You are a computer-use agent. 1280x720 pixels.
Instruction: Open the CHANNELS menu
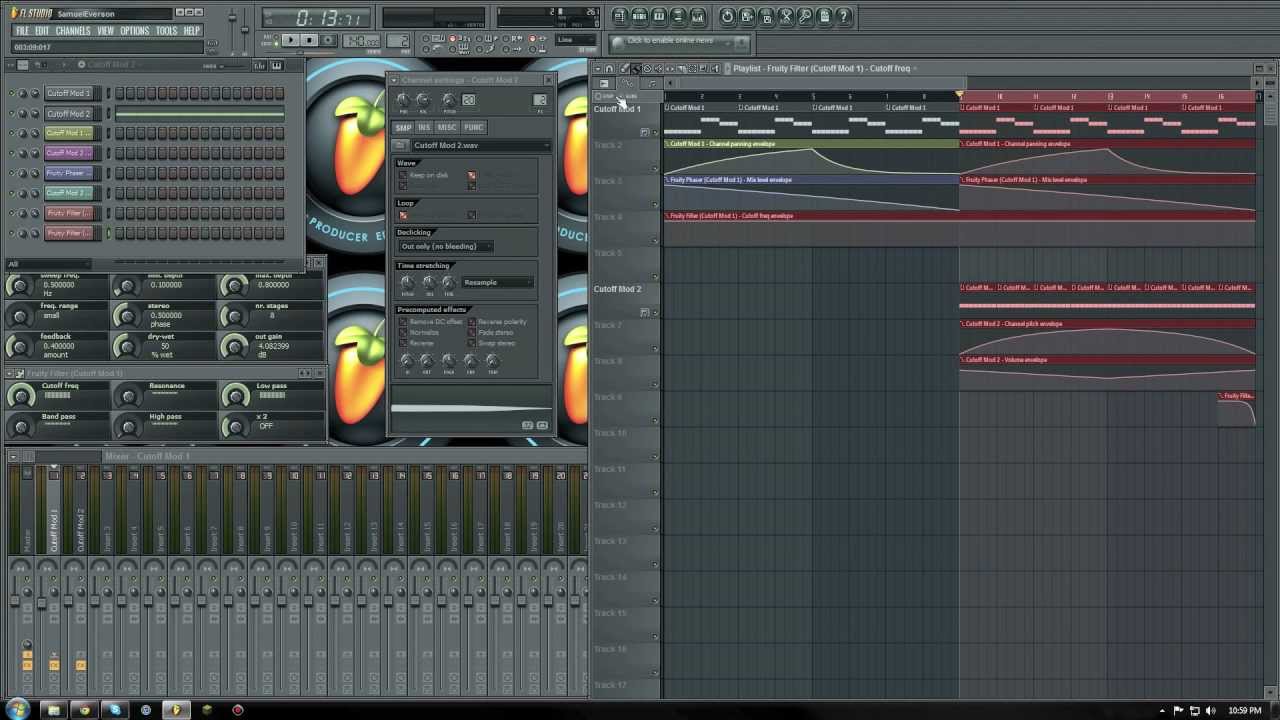73,31
